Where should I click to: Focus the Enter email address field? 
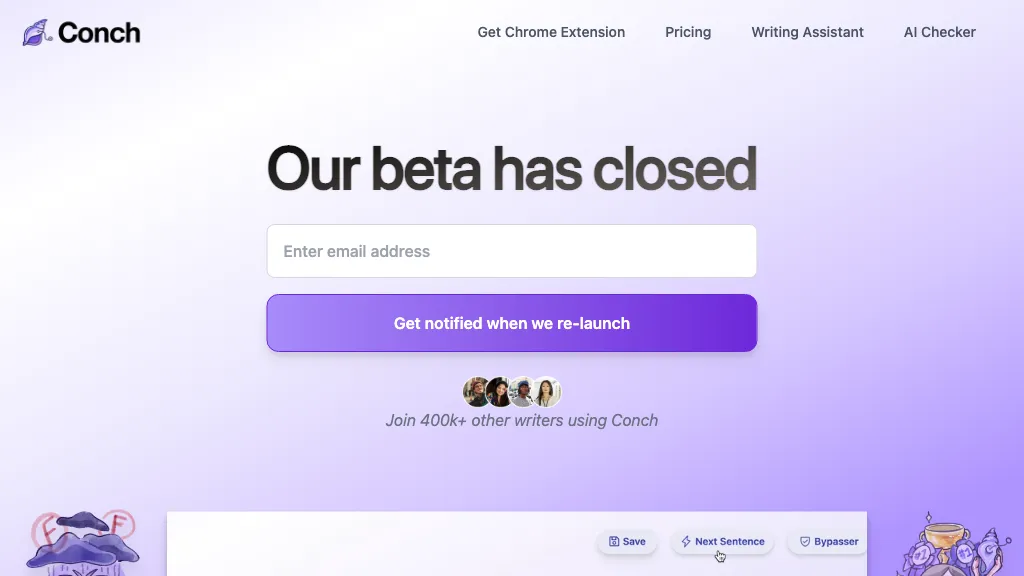tap(511, 251)
